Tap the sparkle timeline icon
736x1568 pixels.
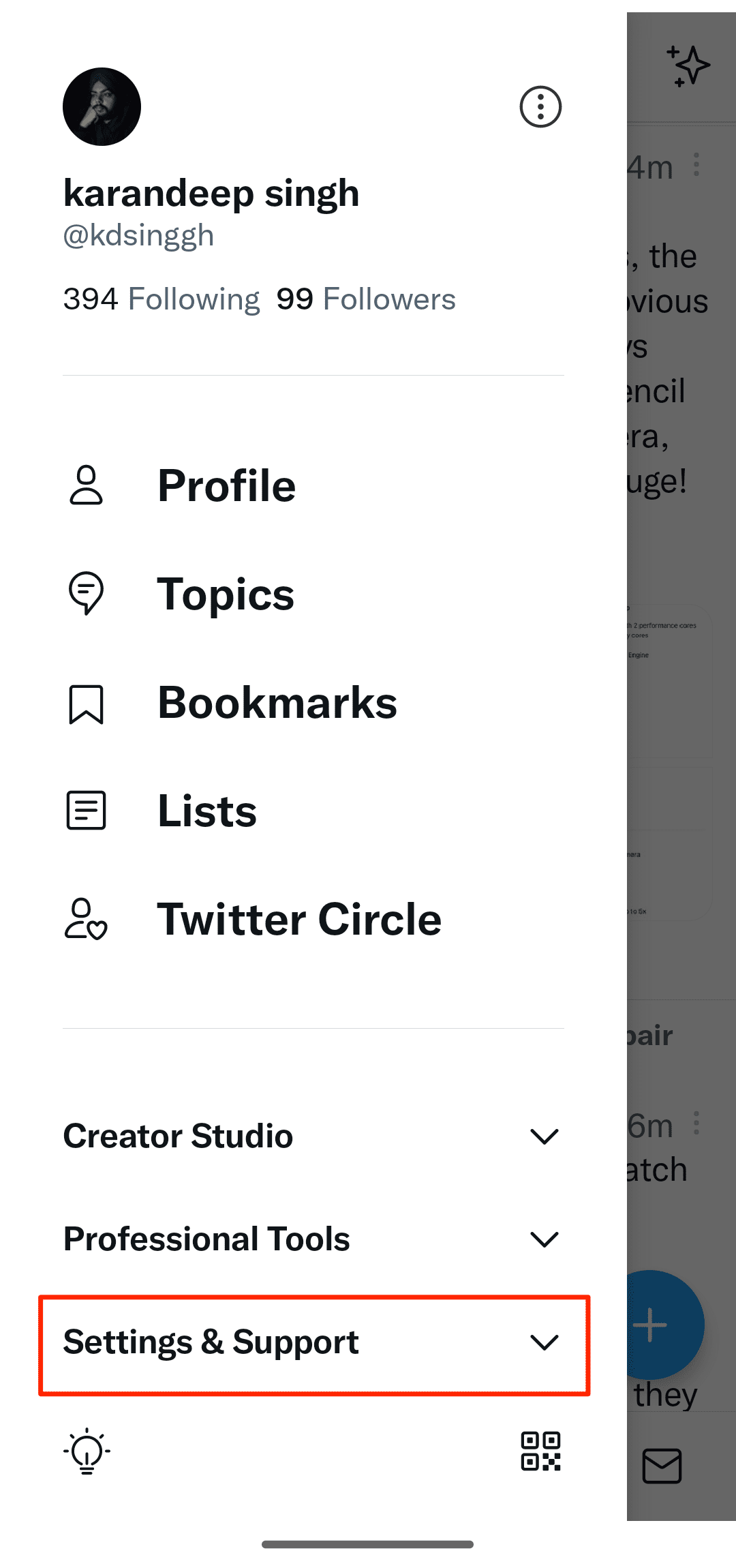point(688,66)
